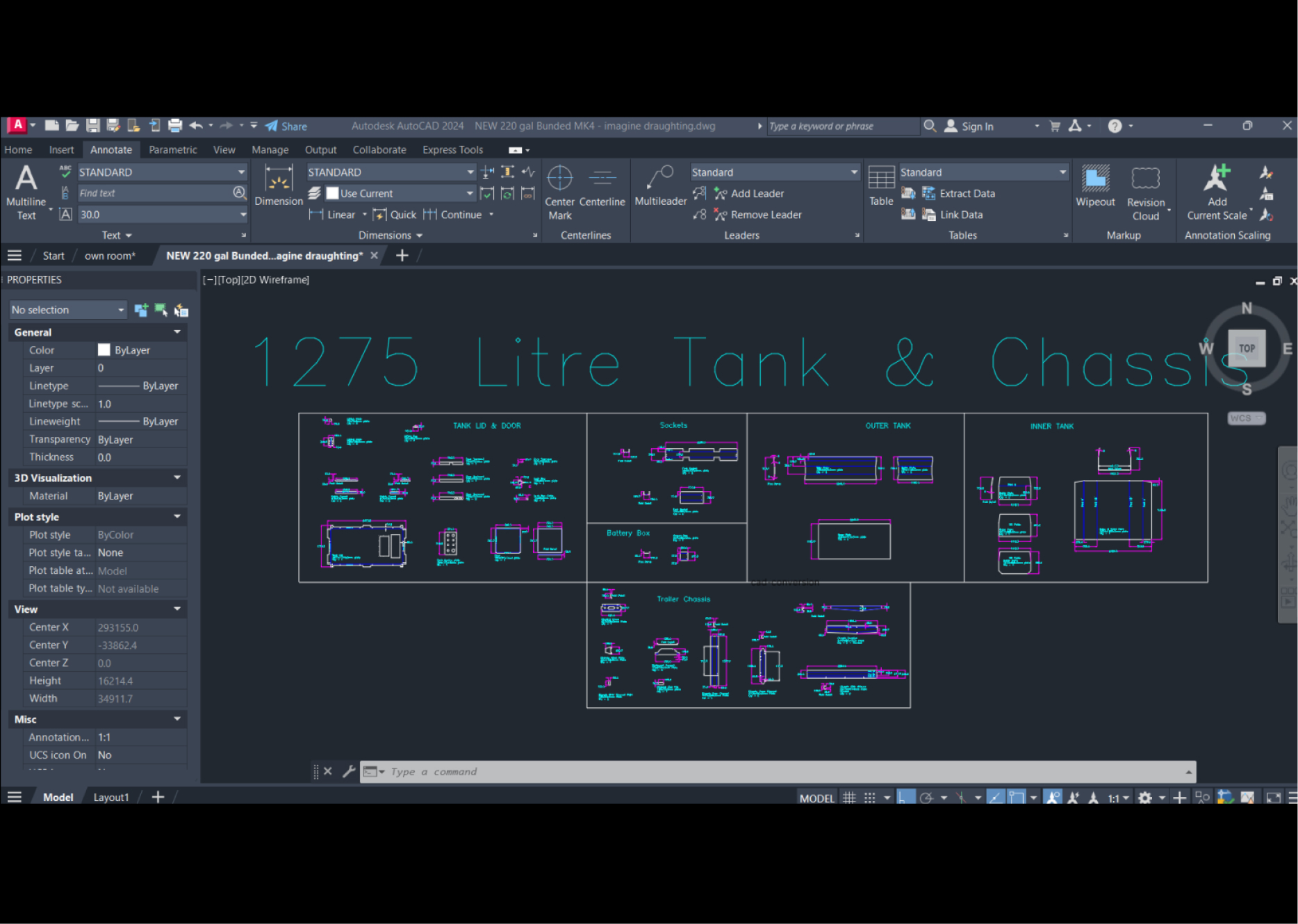Click the ByLayer color swatch
This screenshot has width=1298, height=924.
(x=104, y=350)
